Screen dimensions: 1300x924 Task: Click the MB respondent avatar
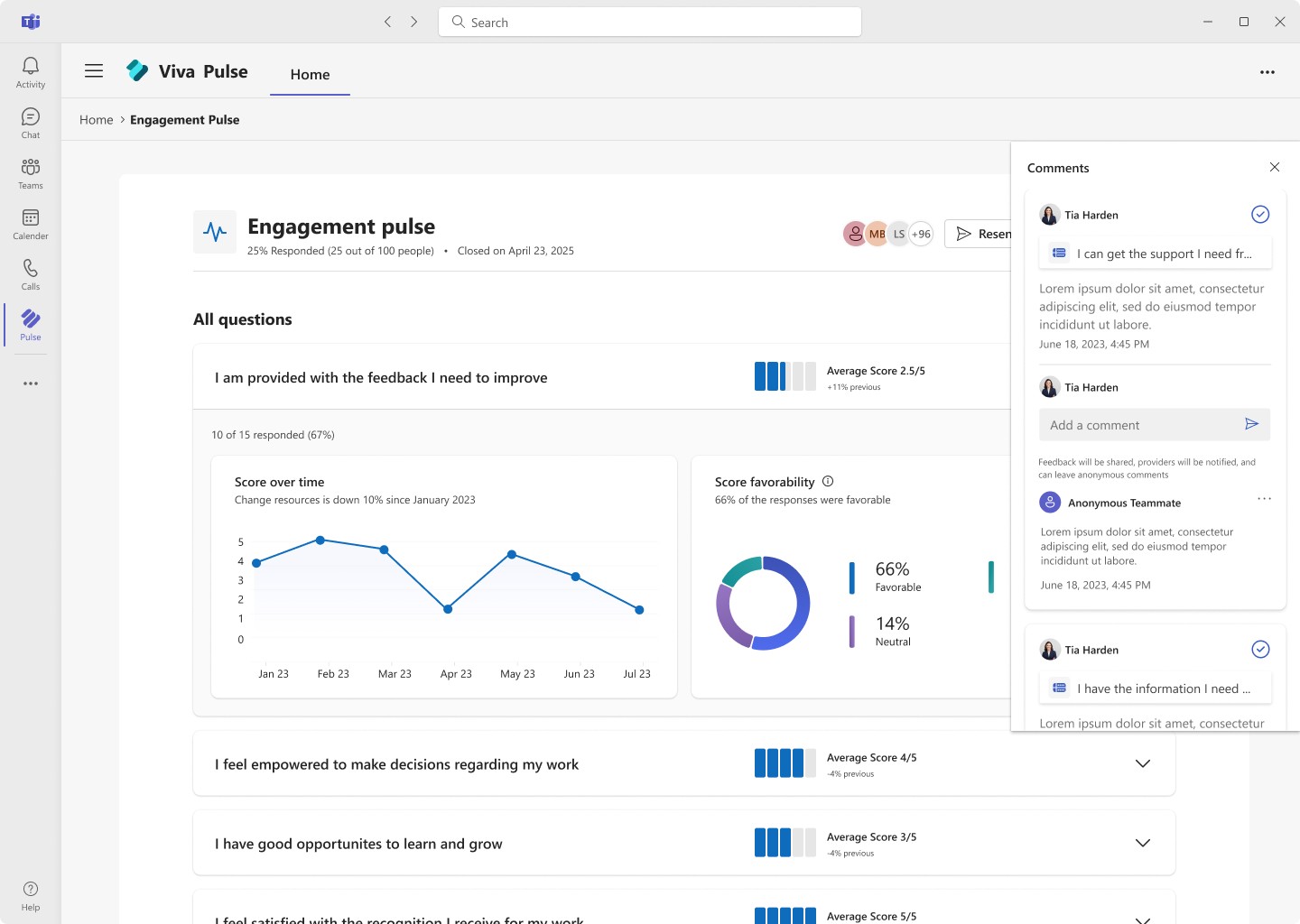click(x=877, y=234)
